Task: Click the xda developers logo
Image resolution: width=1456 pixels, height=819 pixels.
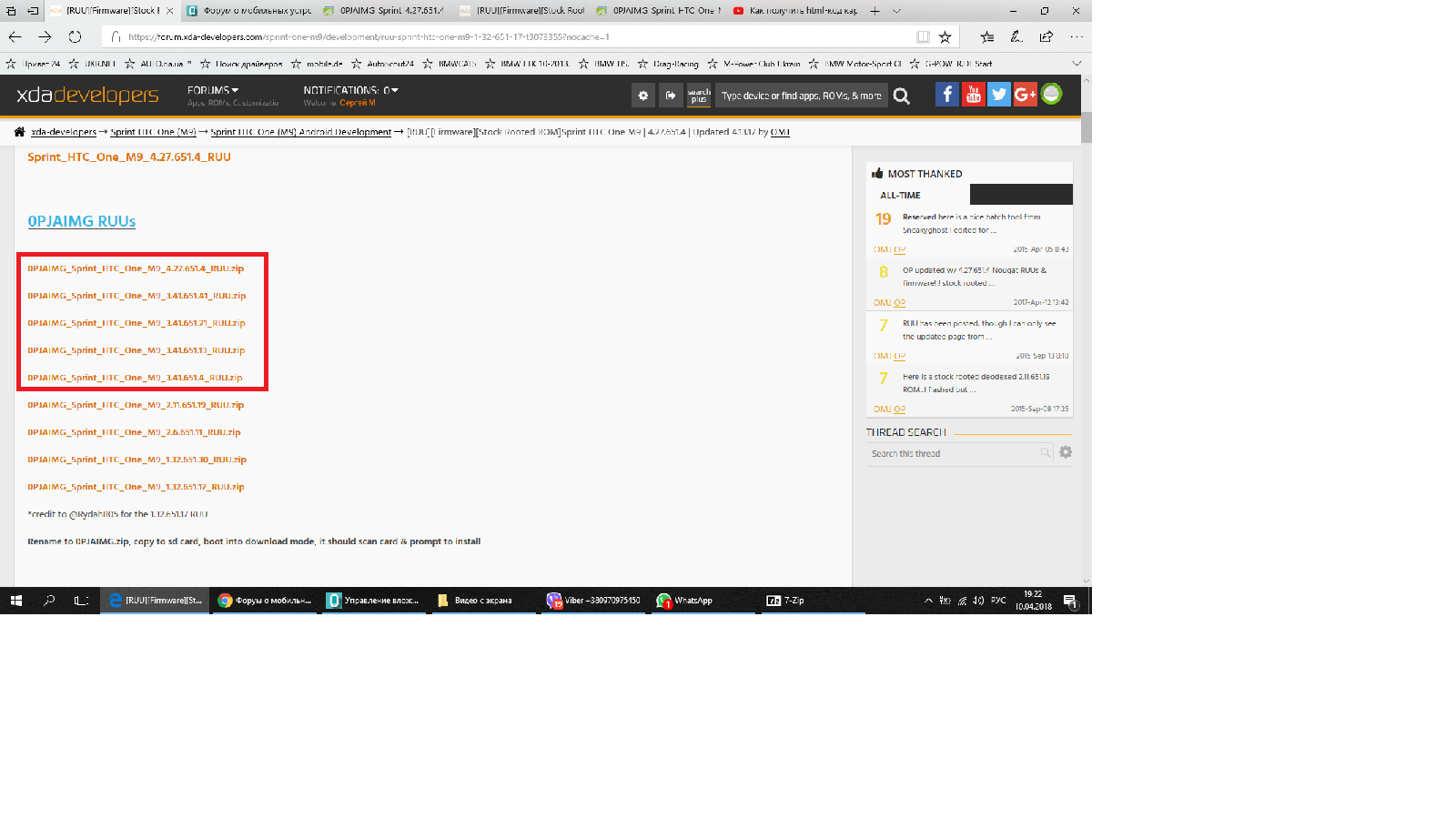Action: click(x=87, y=96)
